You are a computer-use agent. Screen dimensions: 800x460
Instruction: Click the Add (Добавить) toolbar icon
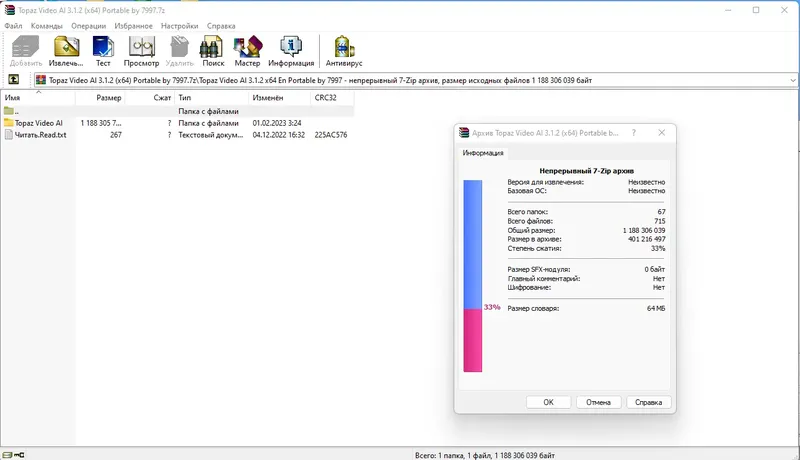click(x=26, y=51)
